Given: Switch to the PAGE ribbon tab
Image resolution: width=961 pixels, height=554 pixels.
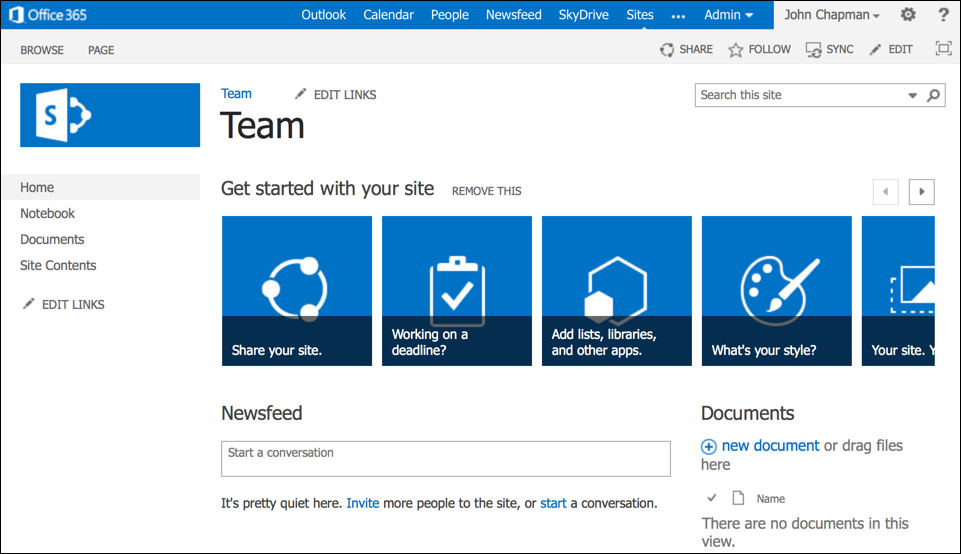Looking at the screenshot, I should pyautogui.click(x=101, y=50).
